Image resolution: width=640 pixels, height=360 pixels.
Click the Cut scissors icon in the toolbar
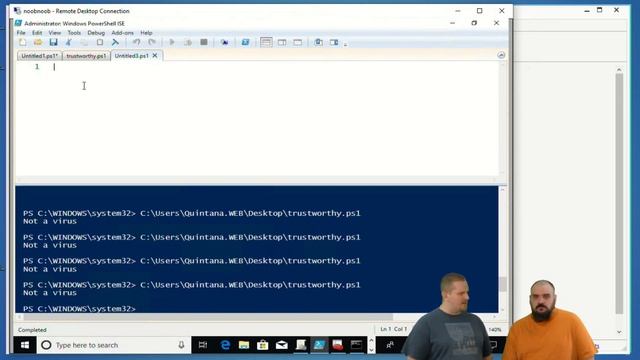click(x=69, y=42)
